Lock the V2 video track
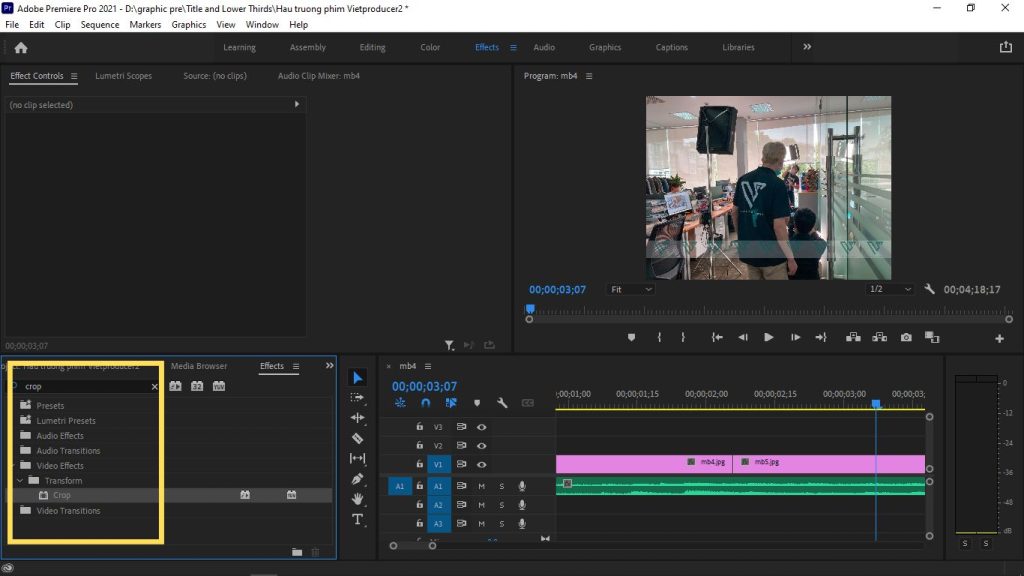1024x576 pixels. (419, 444)
